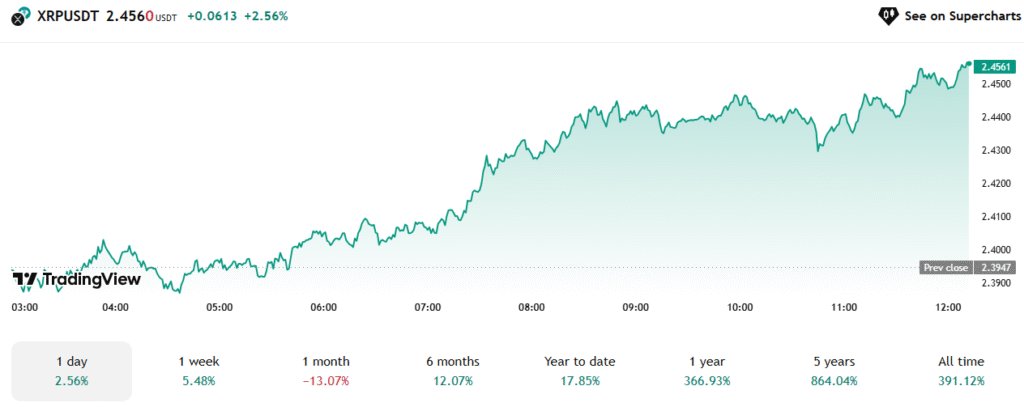Click the Prev close label
Screen dimensions: 1024x407
tap(945, 267)
